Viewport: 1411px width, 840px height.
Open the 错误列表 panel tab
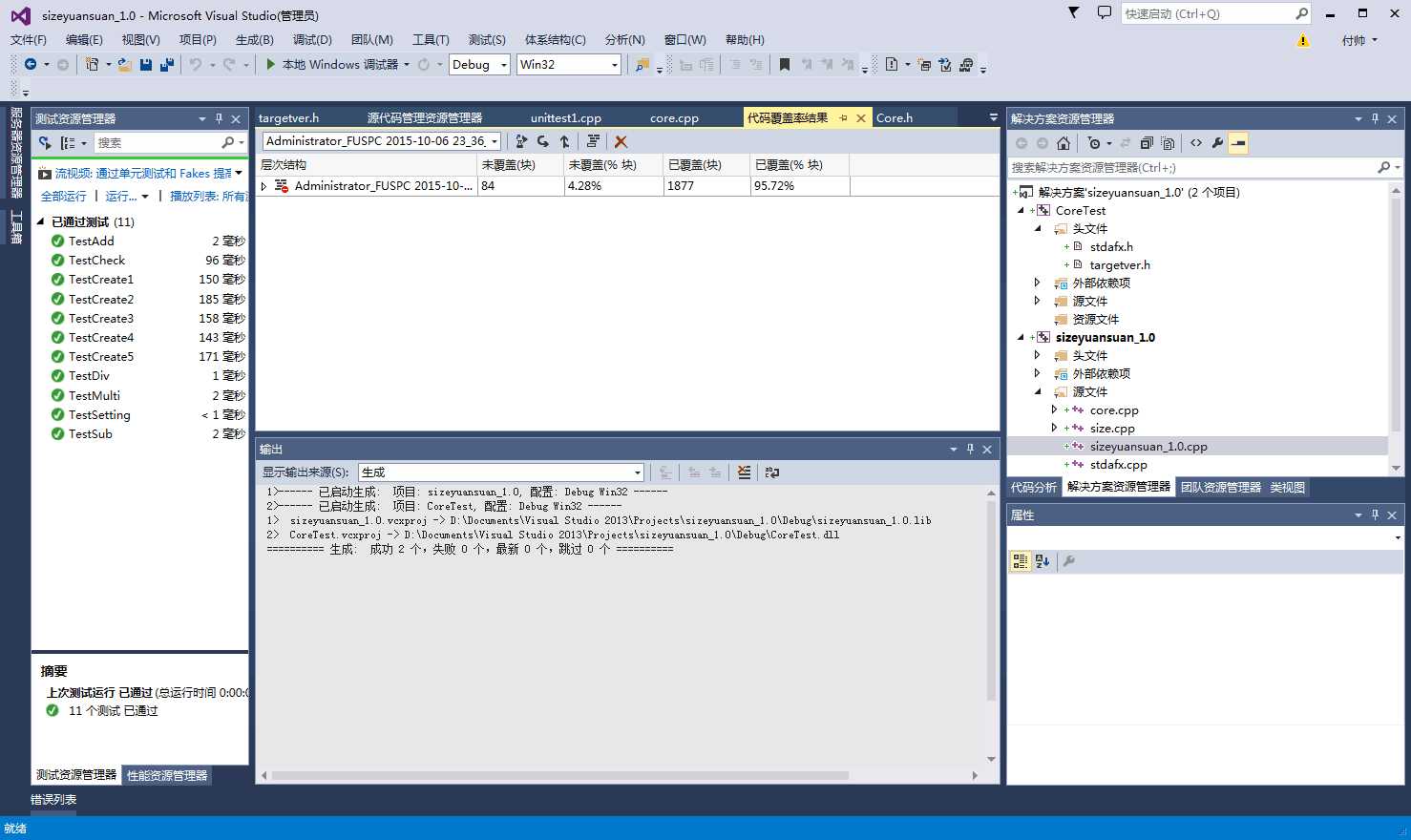click(x=53, y=800)
